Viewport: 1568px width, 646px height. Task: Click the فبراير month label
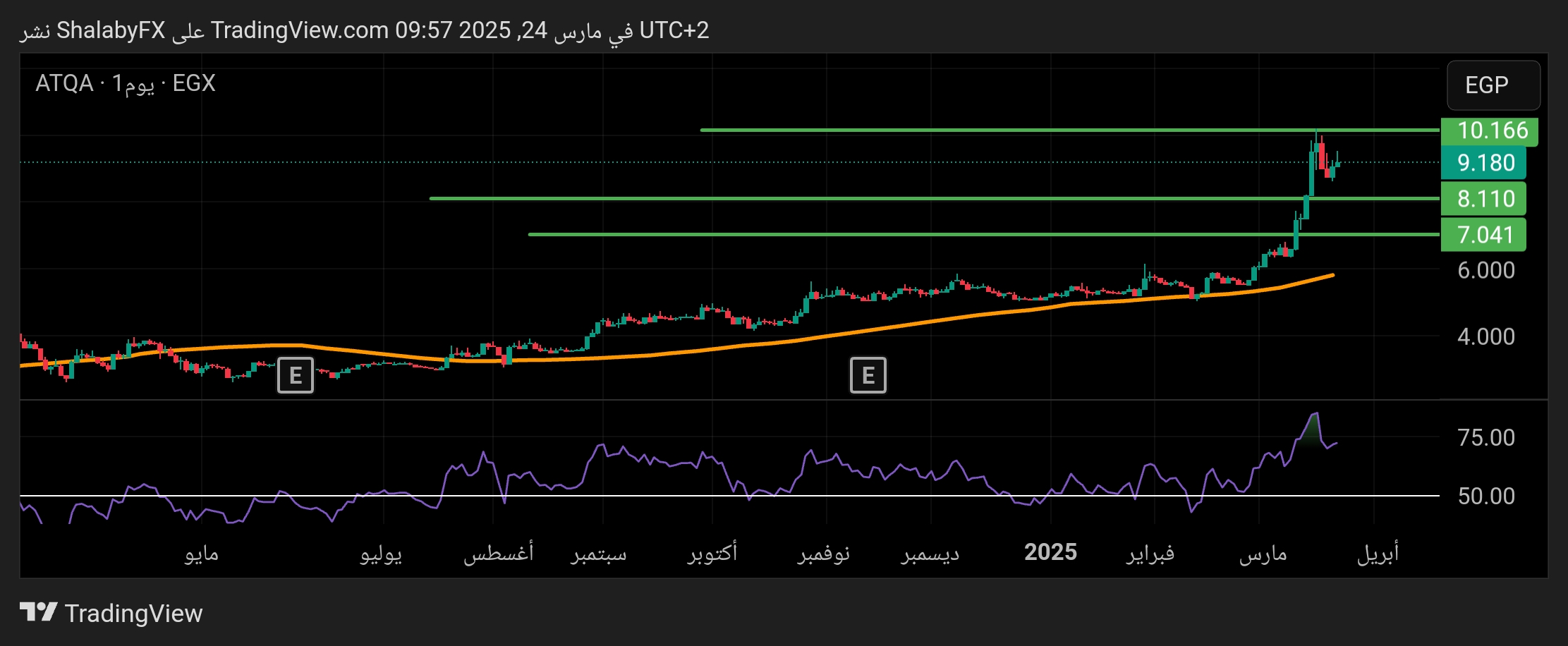tap(1150, 554)
